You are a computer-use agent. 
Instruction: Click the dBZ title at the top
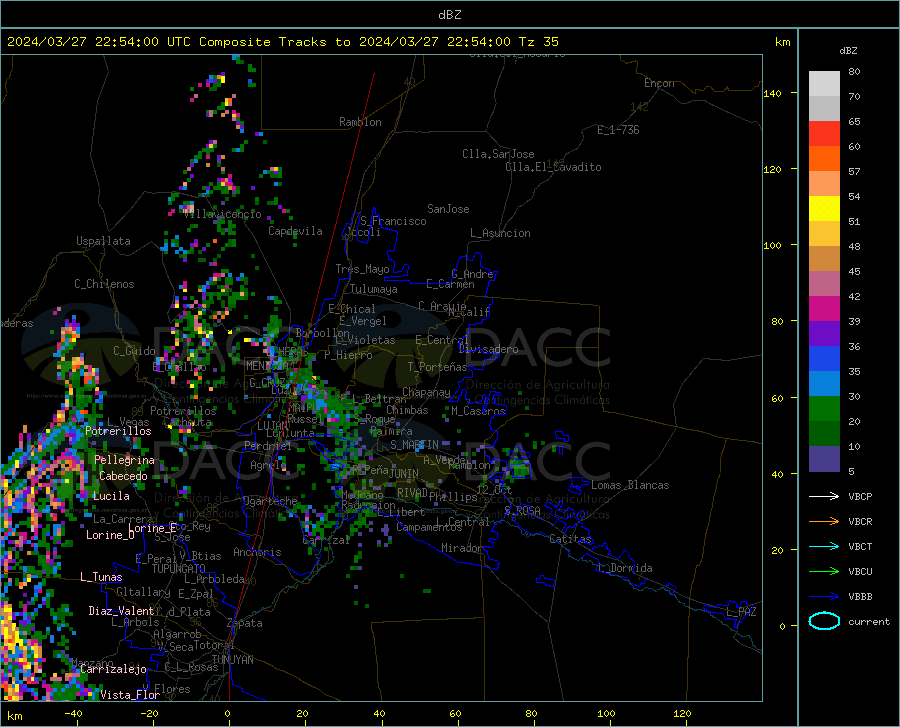pyautogui.click(x=449, y=15)
